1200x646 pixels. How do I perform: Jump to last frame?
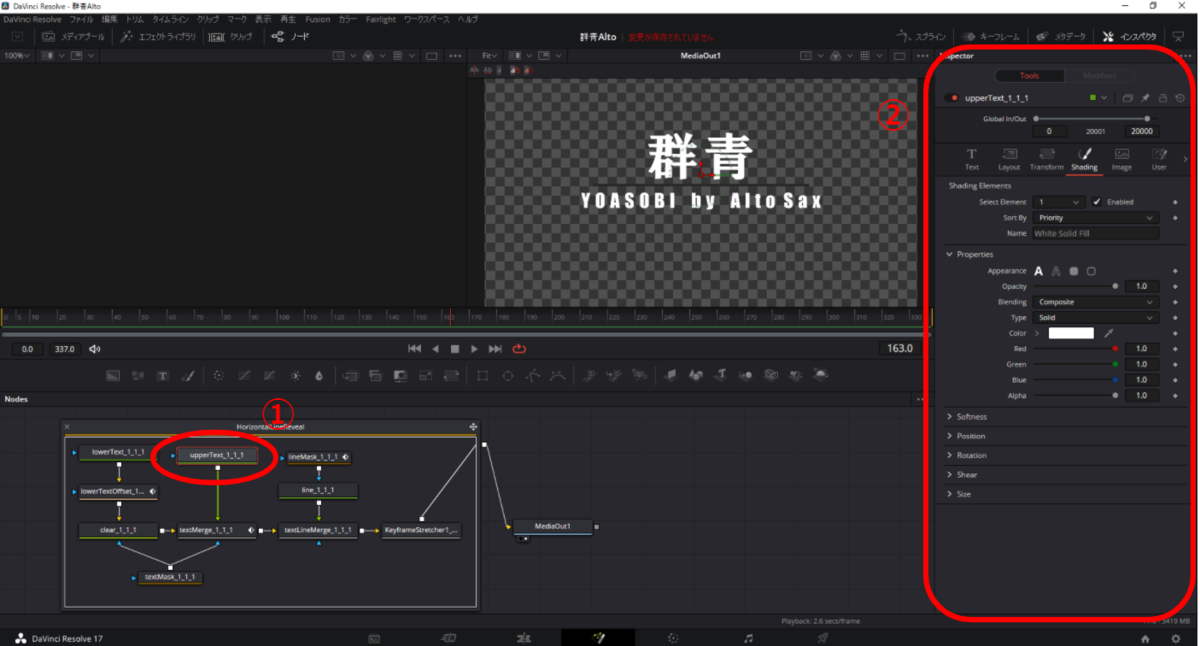click(x=495, y=349)
